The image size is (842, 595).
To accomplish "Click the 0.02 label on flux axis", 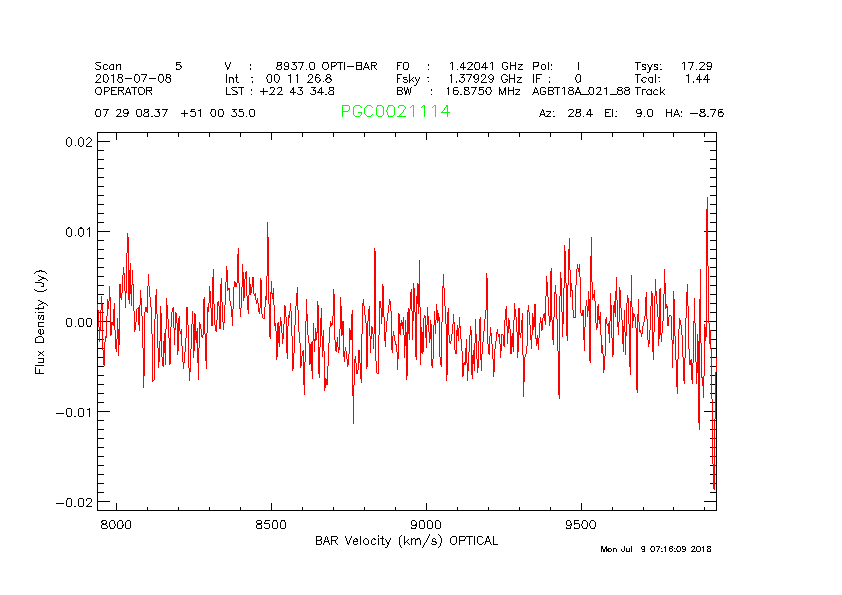I will tap(79, 142).
